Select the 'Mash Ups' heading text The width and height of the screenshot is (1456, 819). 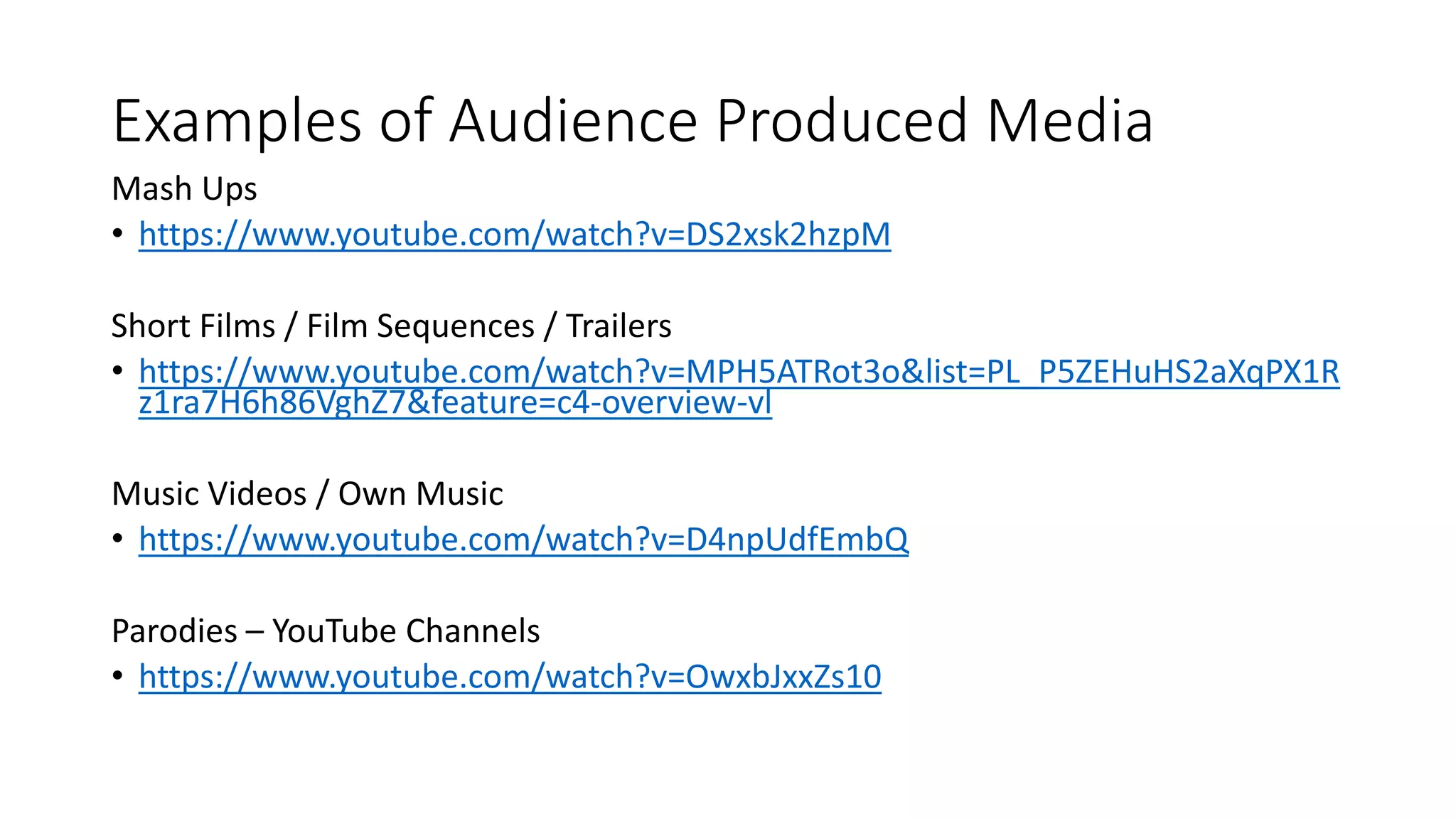point(184,190)
